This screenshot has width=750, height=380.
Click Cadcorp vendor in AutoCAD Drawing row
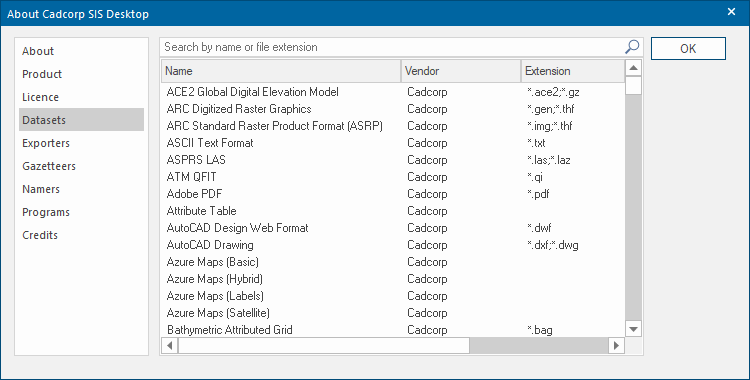pos(427,246)
